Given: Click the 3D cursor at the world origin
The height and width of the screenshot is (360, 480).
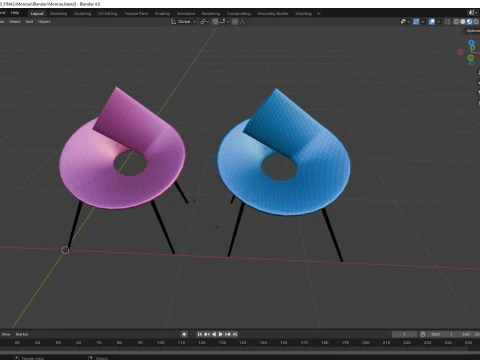Looking at the screenshot, I should coord(65,250).
